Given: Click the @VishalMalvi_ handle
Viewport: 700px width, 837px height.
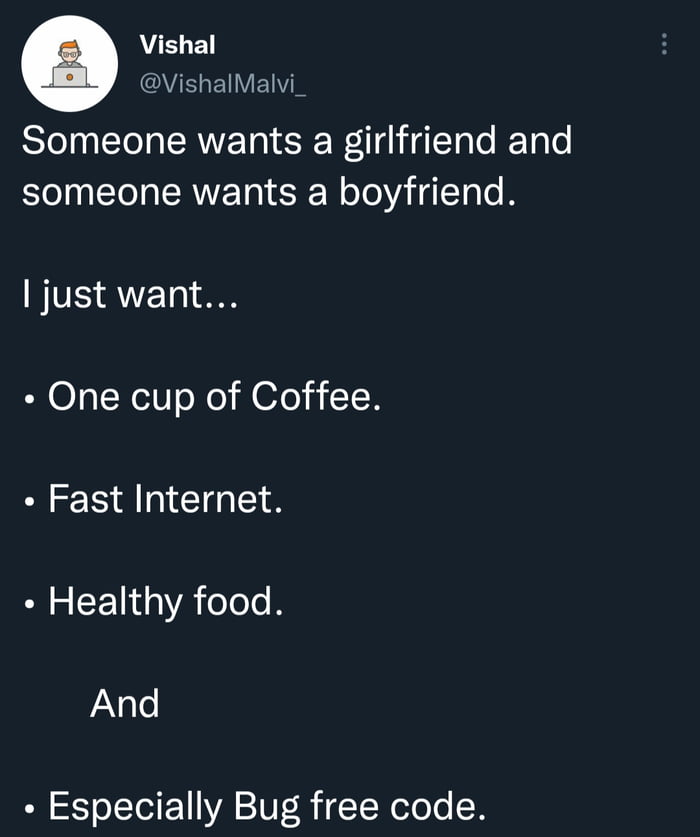Looking at the screenshot, I should click(223, 86).
